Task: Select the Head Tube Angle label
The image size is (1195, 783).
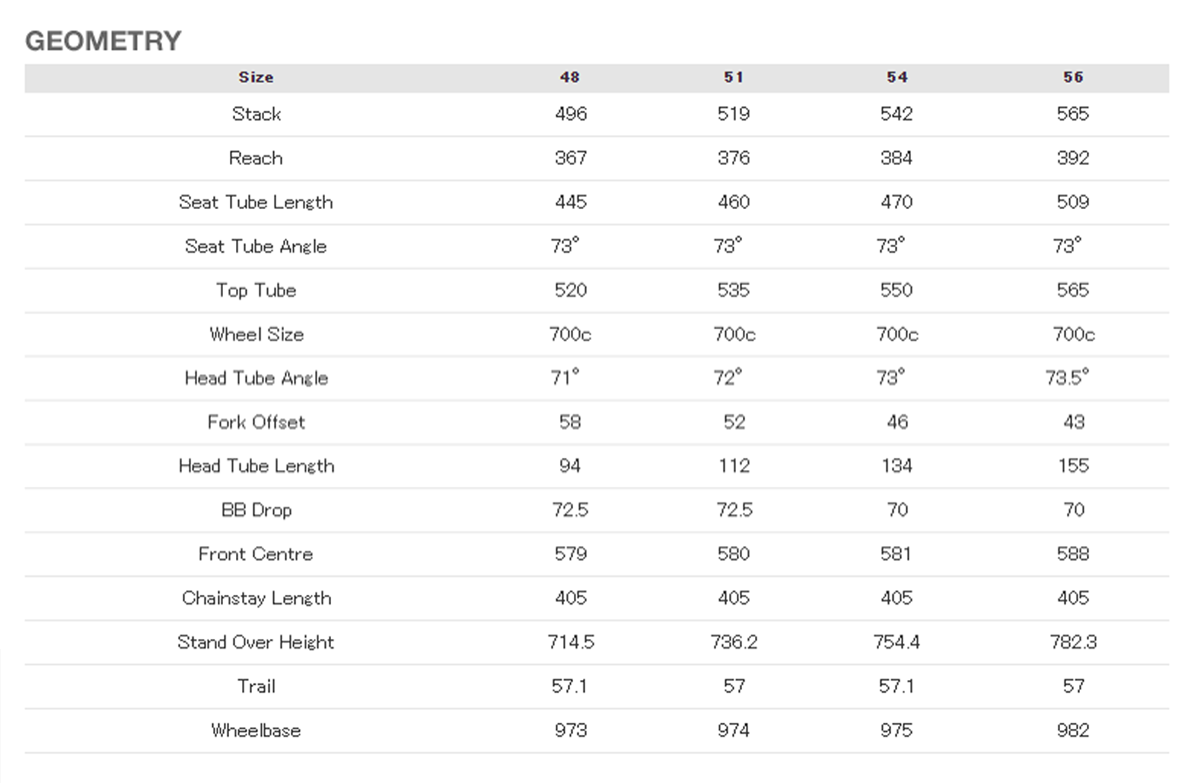Action: pos(256,378)
